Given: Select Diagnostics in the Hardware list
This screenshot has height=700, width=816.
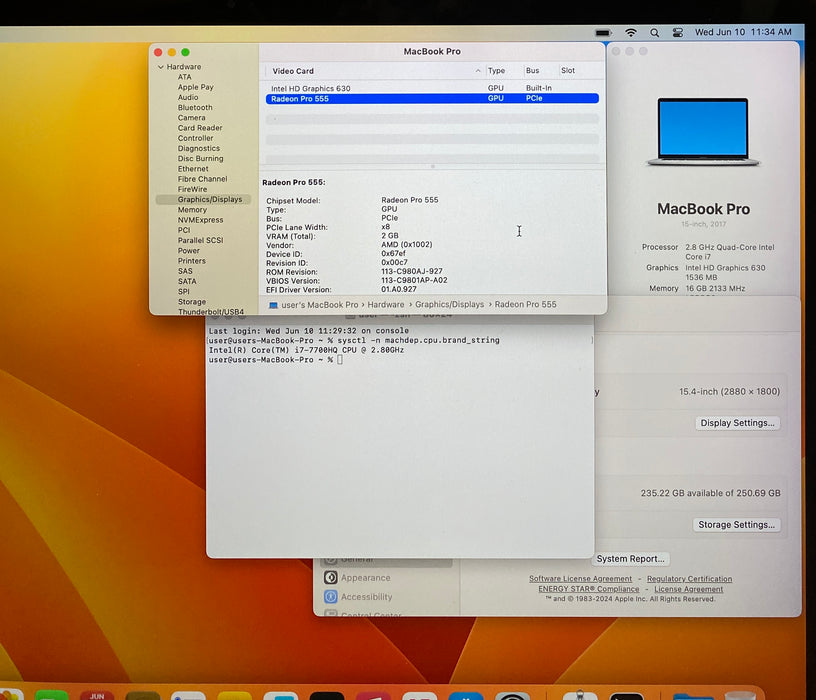Looking at the screenshot, I should point(199,148).
